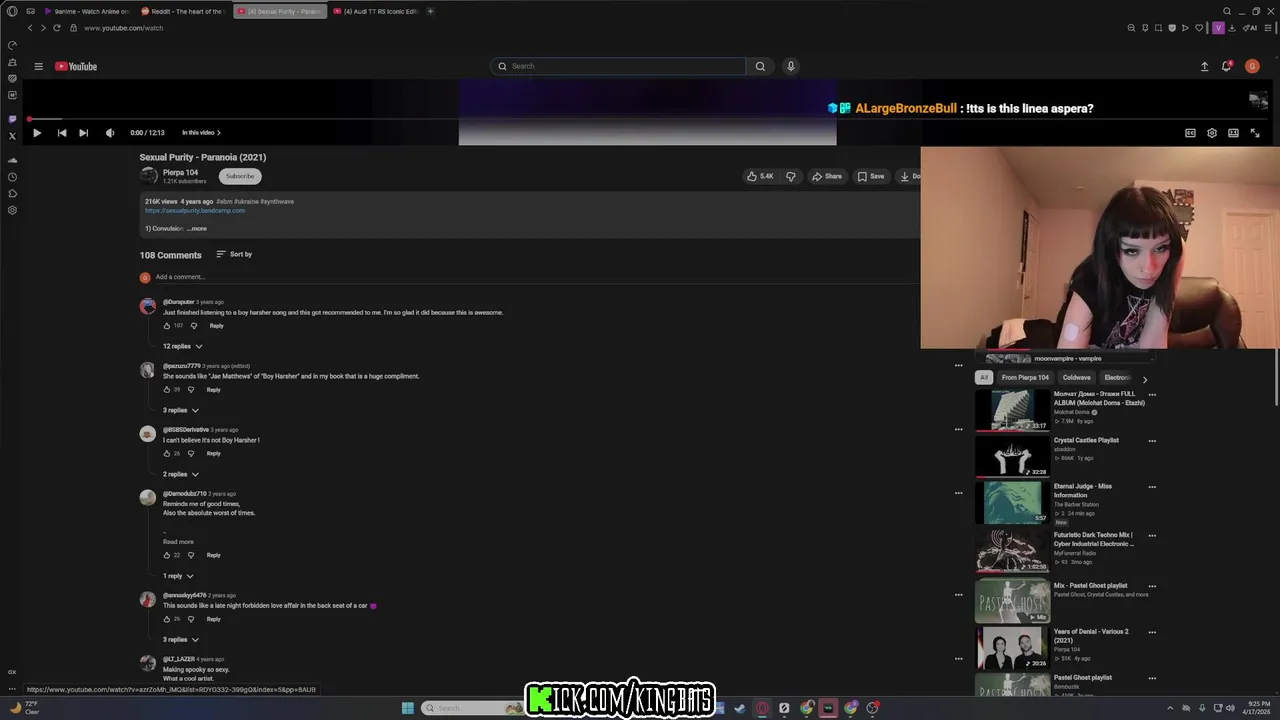Reload the page
Viewport: 1280px width, 720px height.
pyautogui.click(x=56, y=28)
